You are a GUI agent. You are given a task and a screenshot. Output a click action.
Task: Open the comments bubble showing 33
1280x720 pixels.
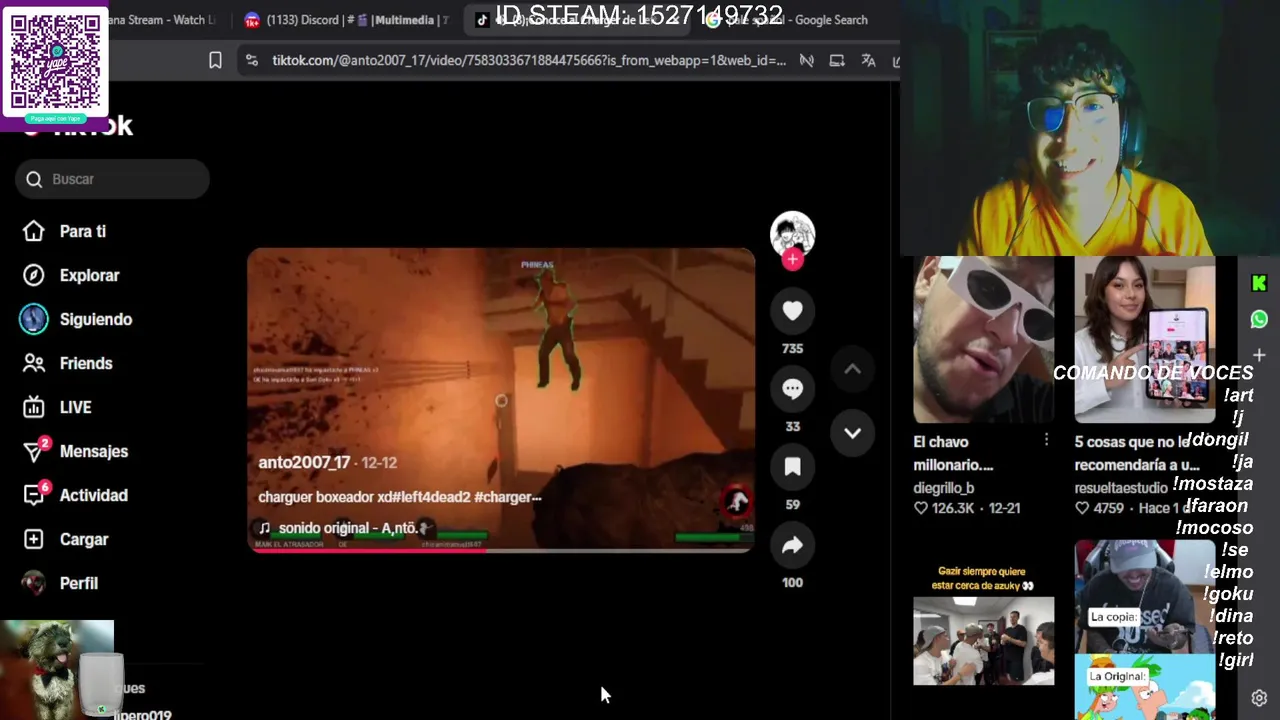[792, 389]
